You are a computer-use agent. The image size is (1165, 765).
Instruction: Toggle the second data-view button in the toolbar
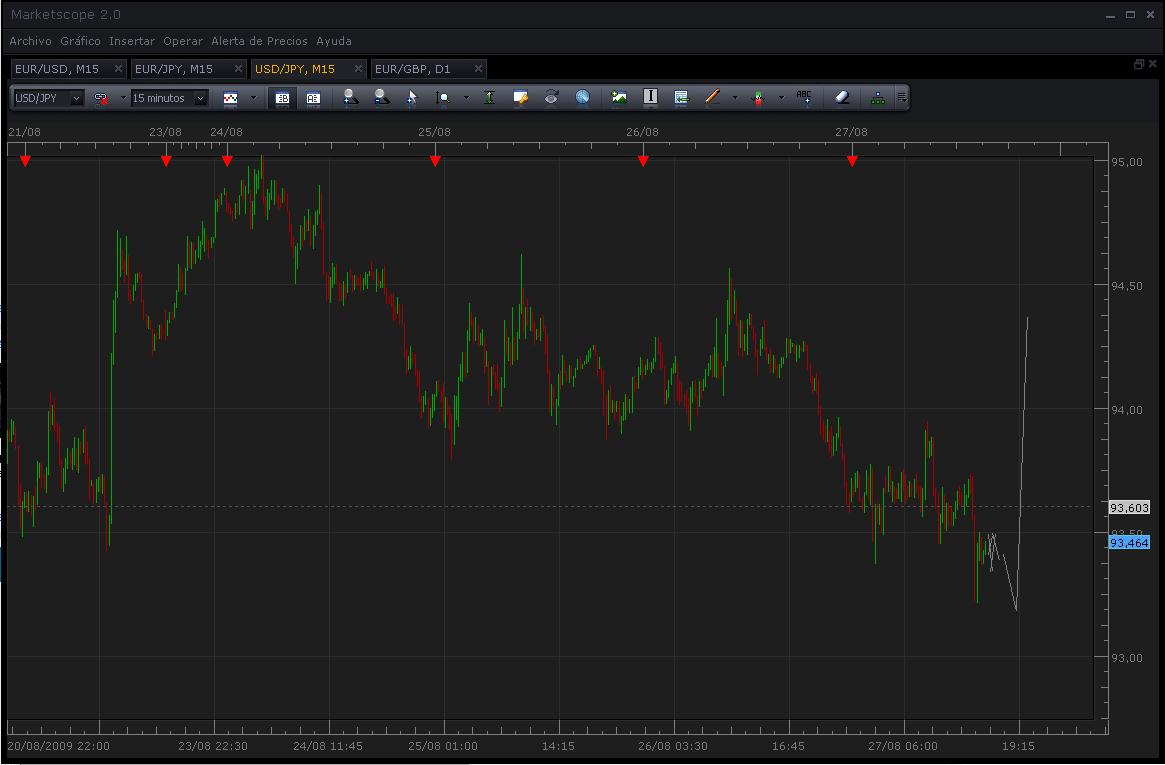313,98
